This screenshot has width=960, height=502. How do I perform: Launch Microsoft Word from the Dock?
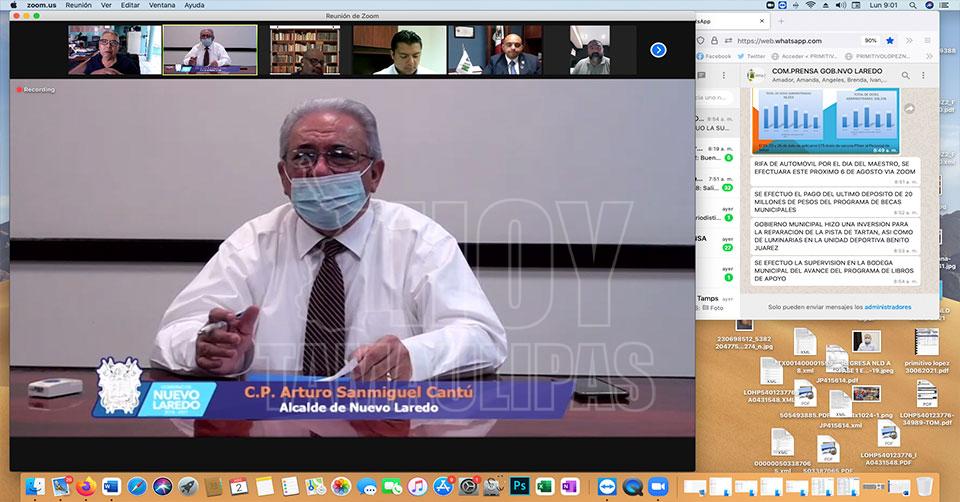(110, 486)
